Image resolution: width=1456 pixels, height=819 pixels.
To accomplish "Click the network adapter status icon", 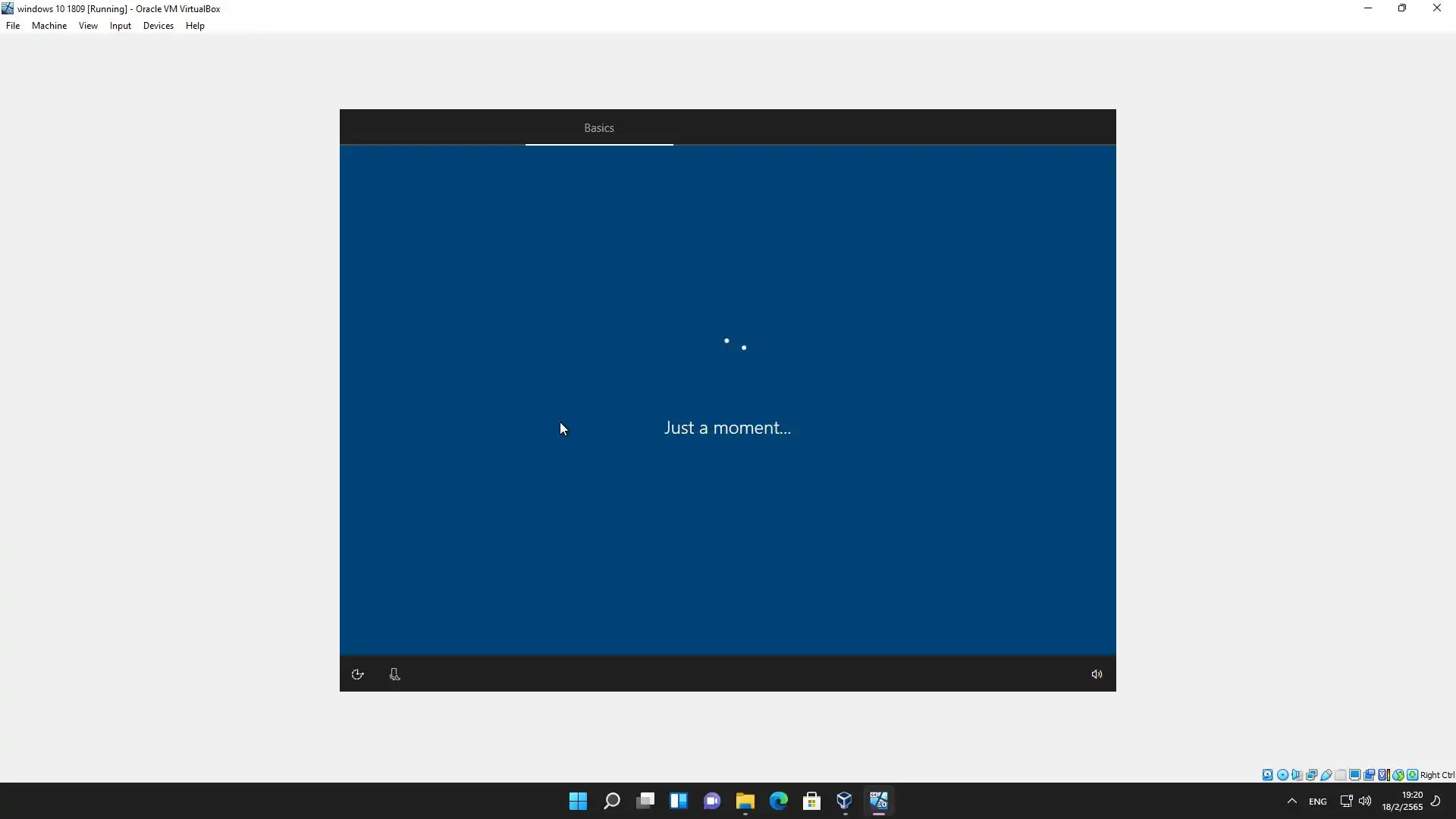I will (1311, 775).
